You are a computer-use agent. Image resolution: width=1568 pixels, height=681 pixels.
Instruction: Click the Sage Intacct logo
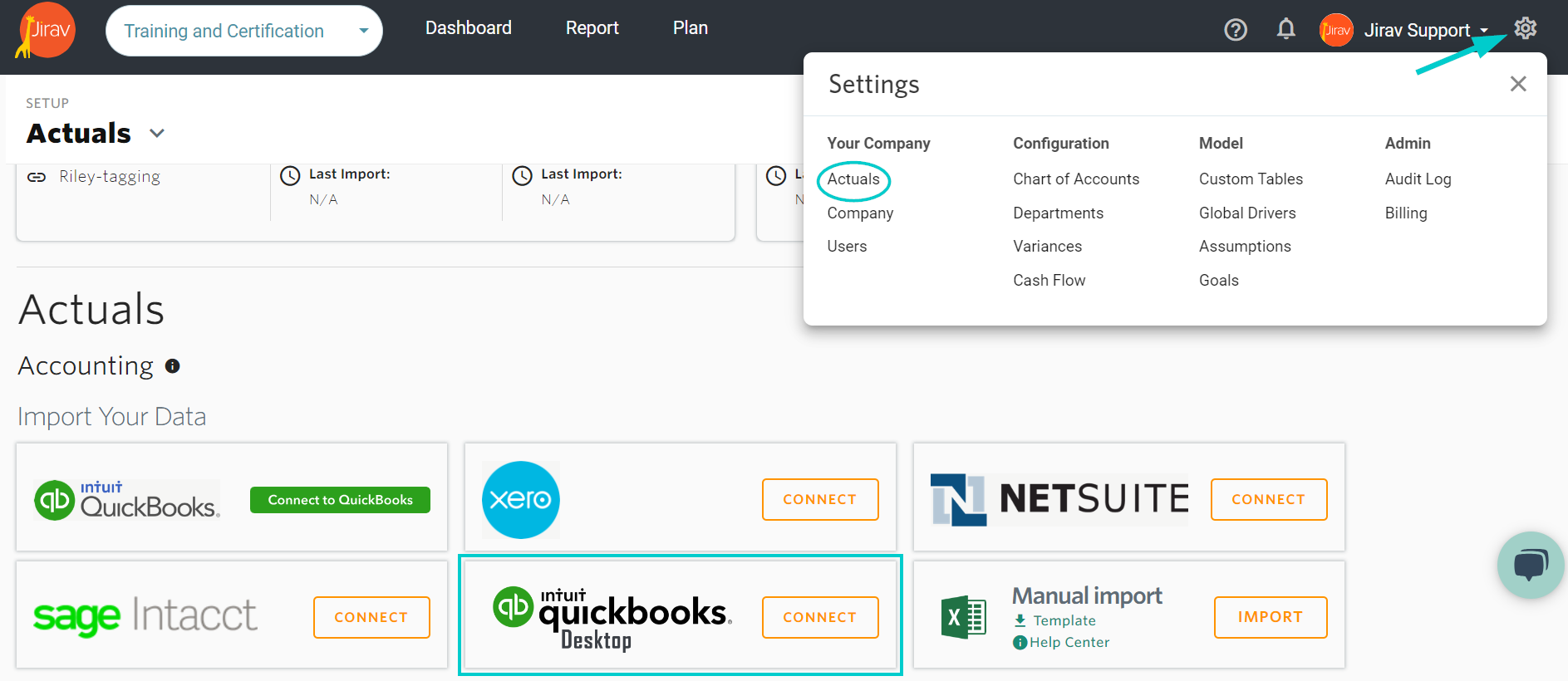coord(145,616)
